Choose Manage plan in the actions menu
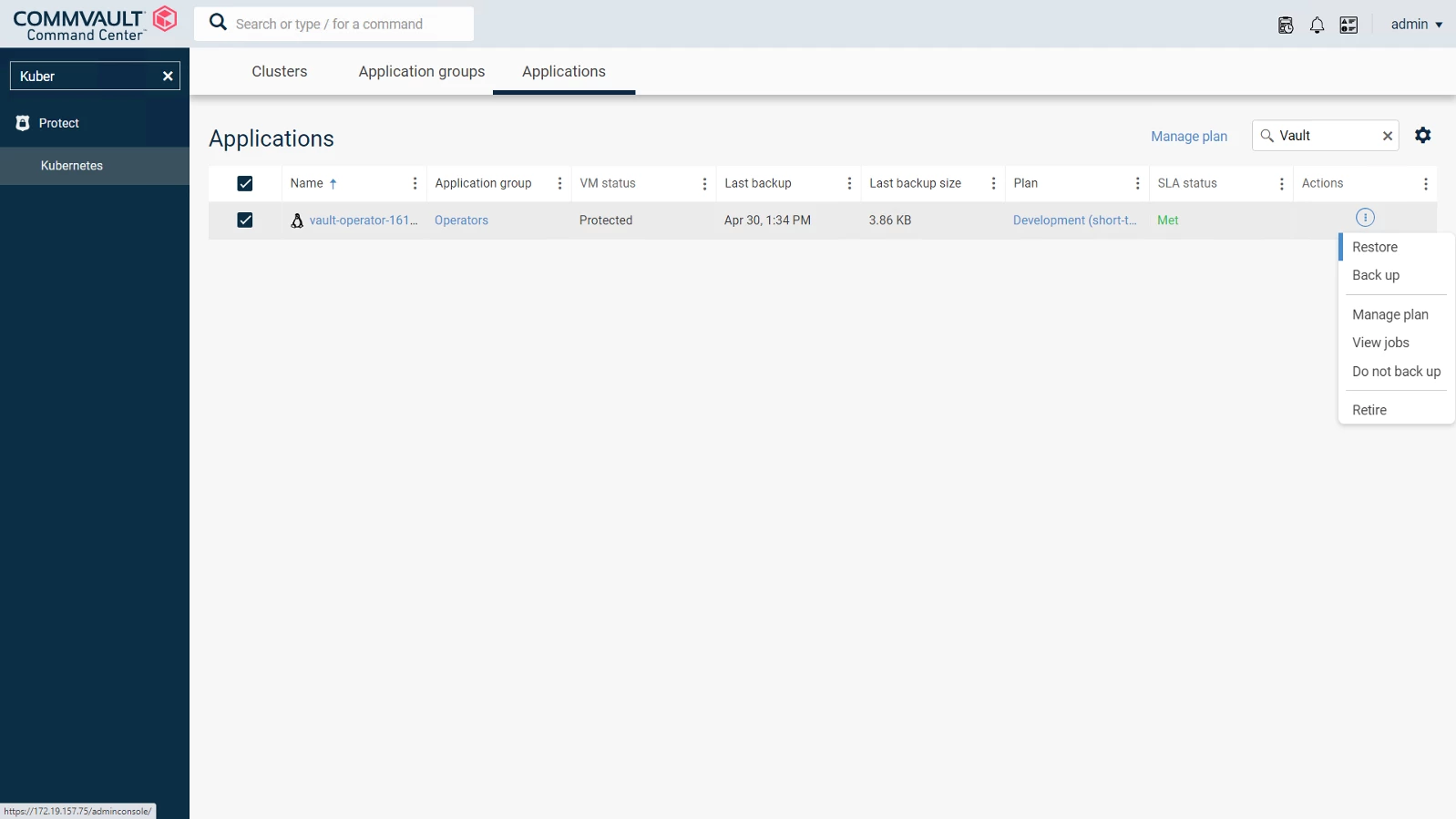This screenshot has width=1456, height=819. tap(1395, 314)
